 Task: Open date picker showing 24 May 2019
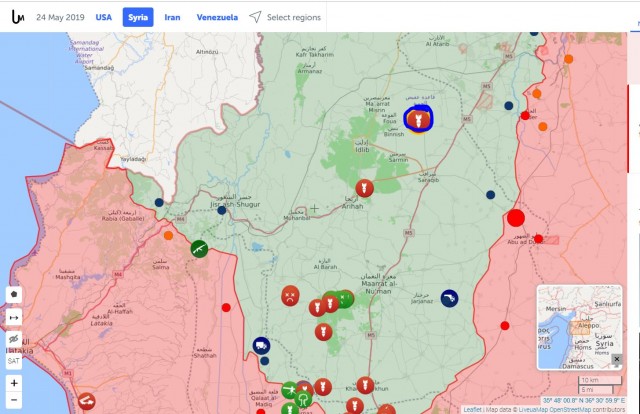click(x=60, y=17)
